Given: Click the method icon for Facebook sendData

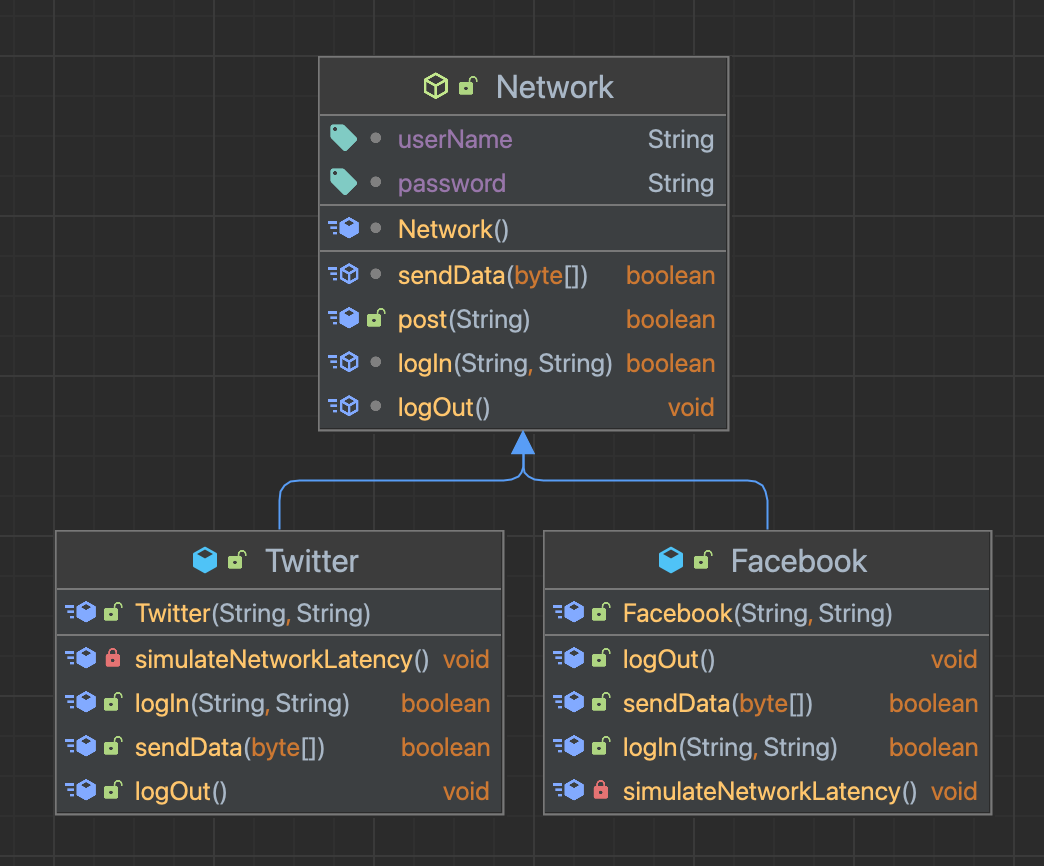Looking at the screenshot, I should (569, 702).
